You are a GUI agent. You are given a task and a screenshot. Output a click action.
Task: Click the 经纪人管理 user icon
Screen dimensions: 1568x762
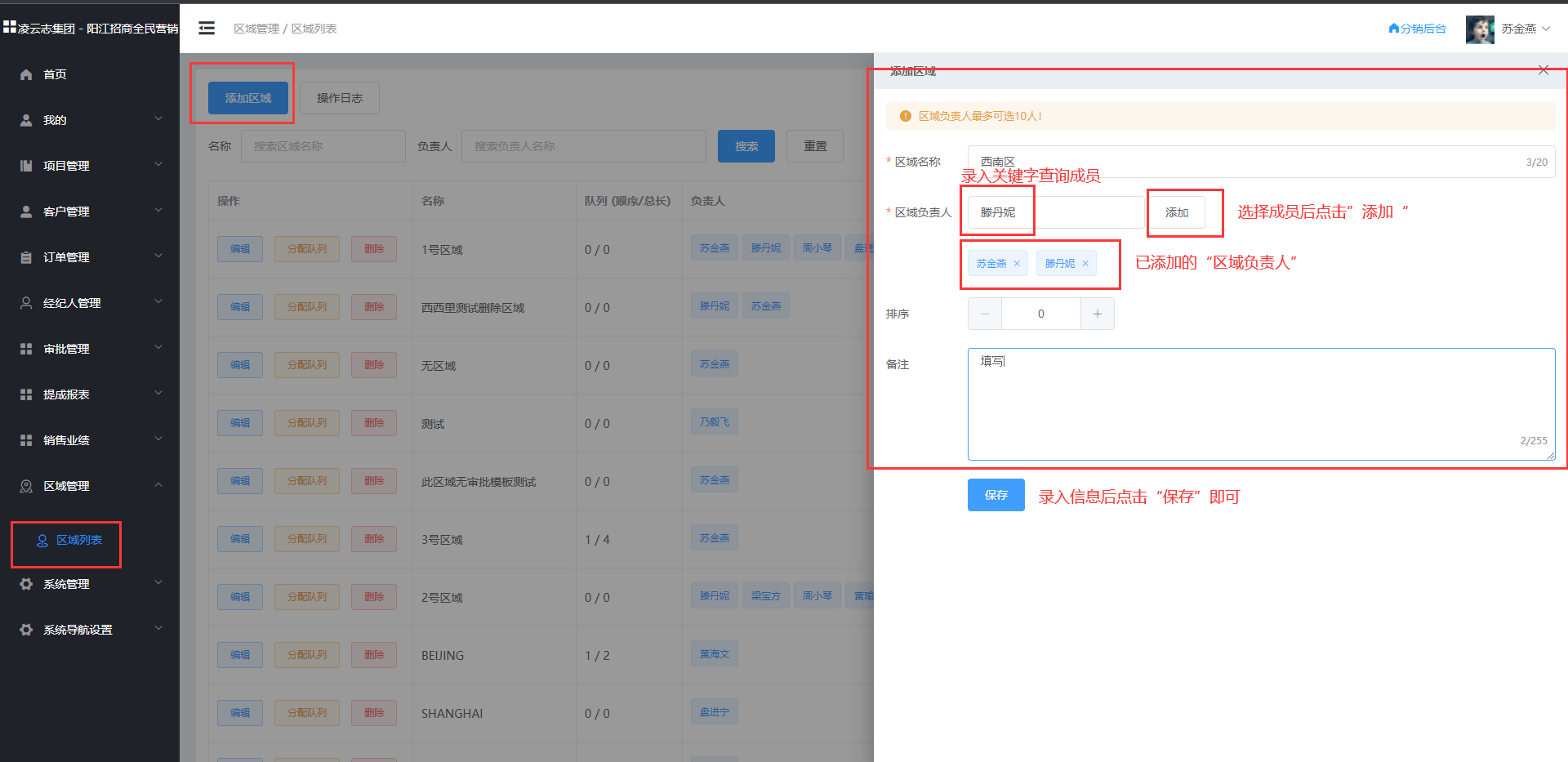click(26, 303)
